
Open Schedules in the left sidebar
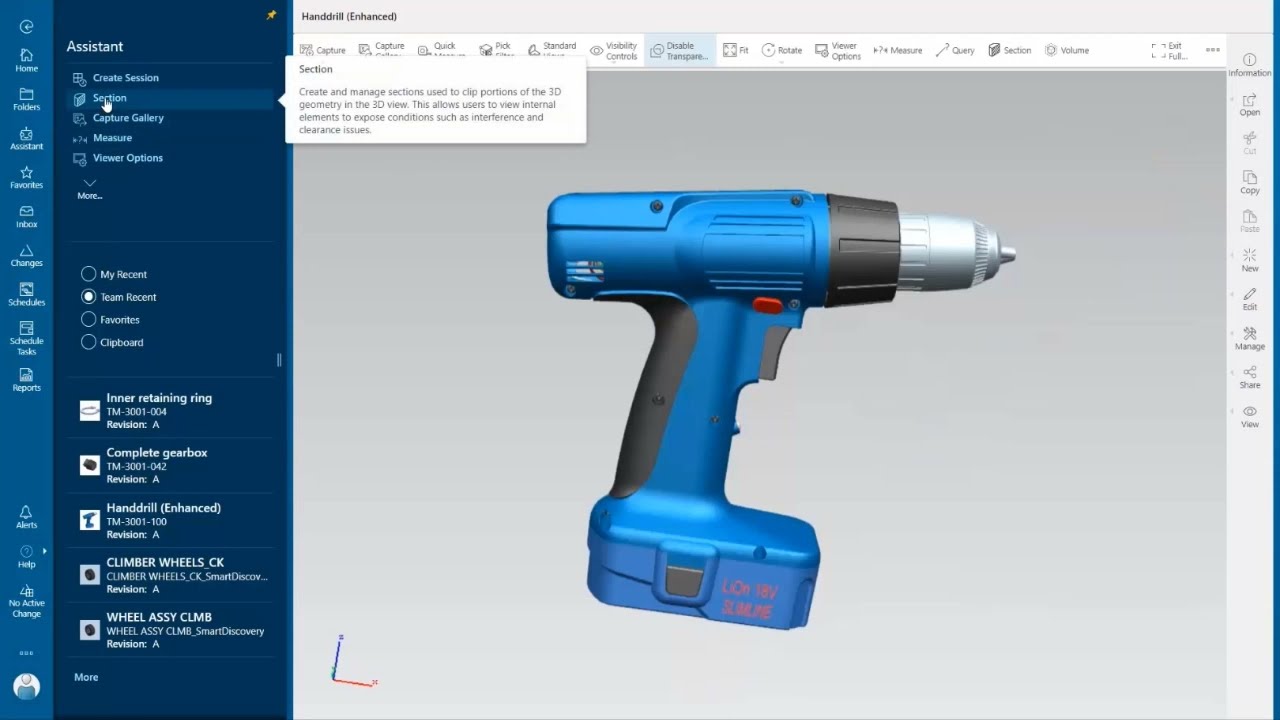(x=26, y=294)
